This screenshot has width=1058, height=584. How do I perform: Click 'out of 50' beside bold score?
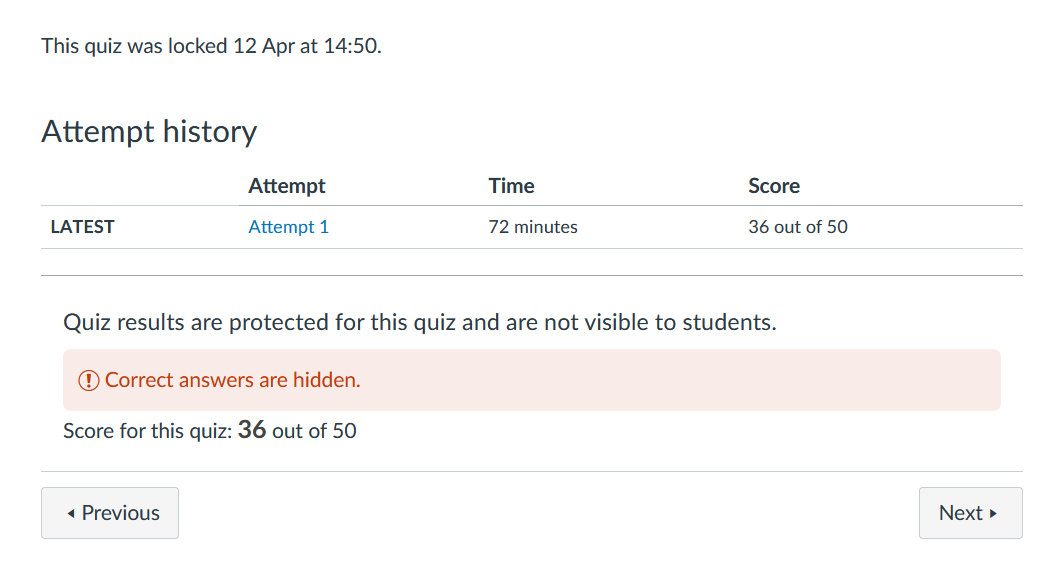tap(314, 432)
